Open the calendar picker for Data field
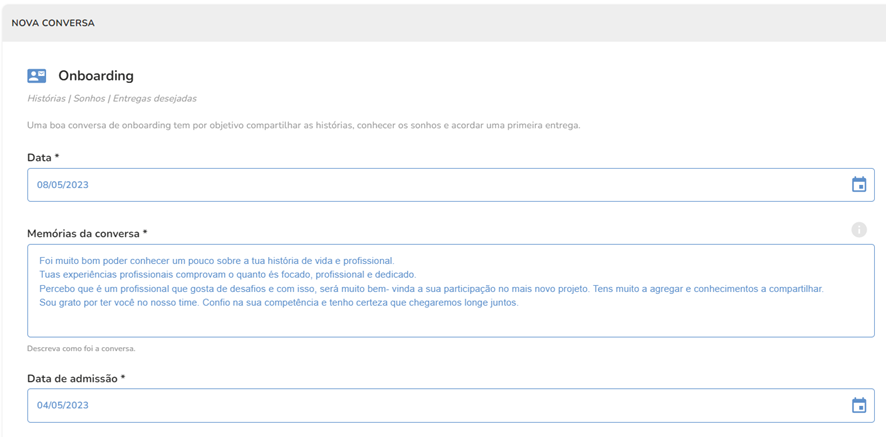Image resolution: width=886 pixels, height=437 pixels. [858, 185]
